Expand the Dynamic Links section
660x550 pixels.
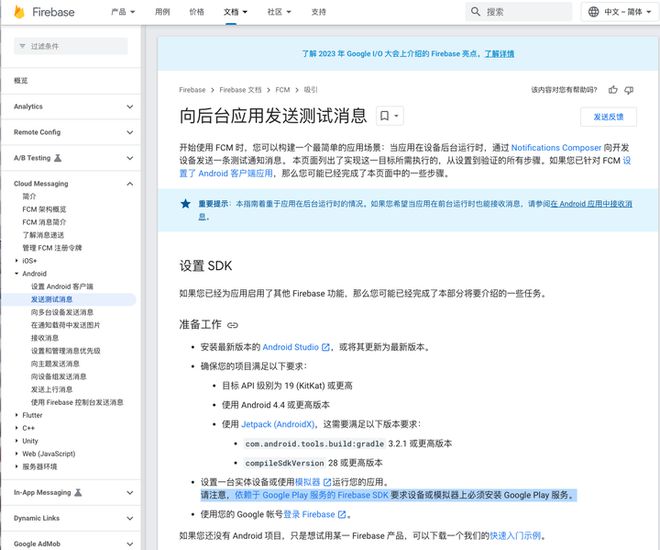click(x=130, y=518)
